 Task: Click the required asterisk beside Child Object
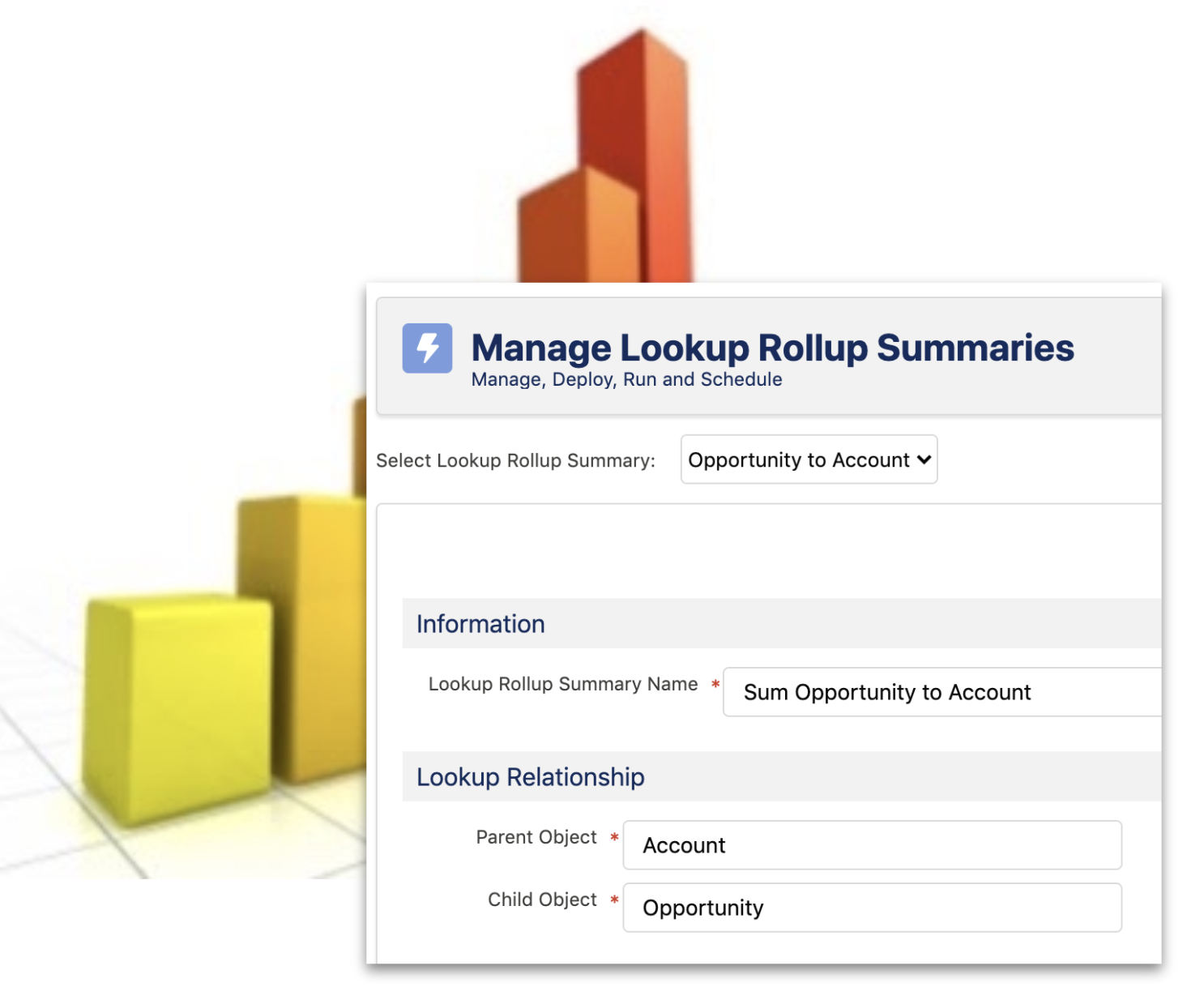click(x=614, y=900)
